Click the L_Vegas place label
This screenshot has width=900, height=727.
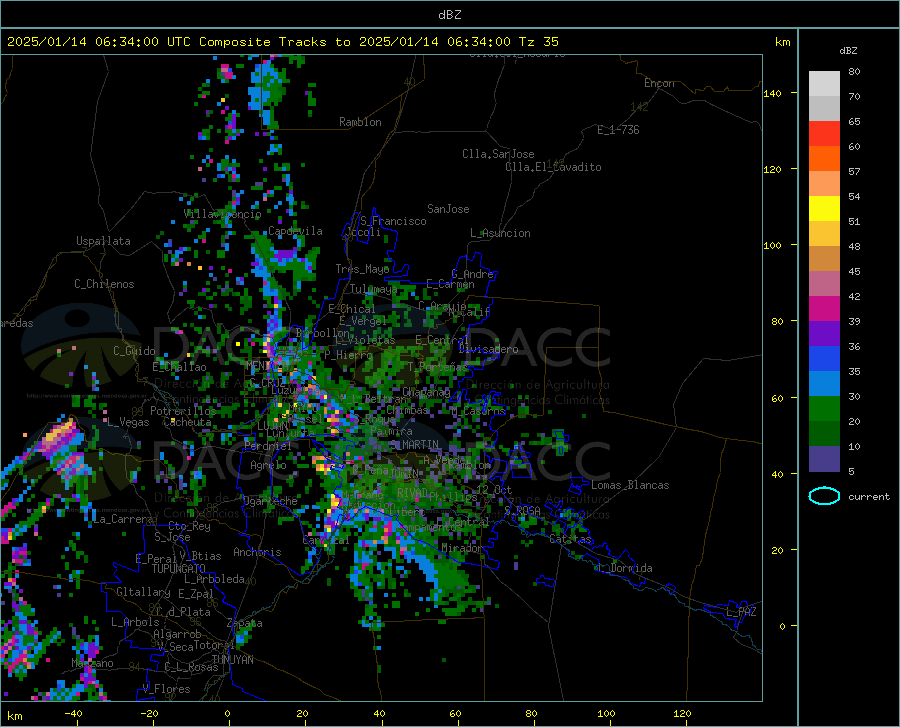tap(128, 422)
